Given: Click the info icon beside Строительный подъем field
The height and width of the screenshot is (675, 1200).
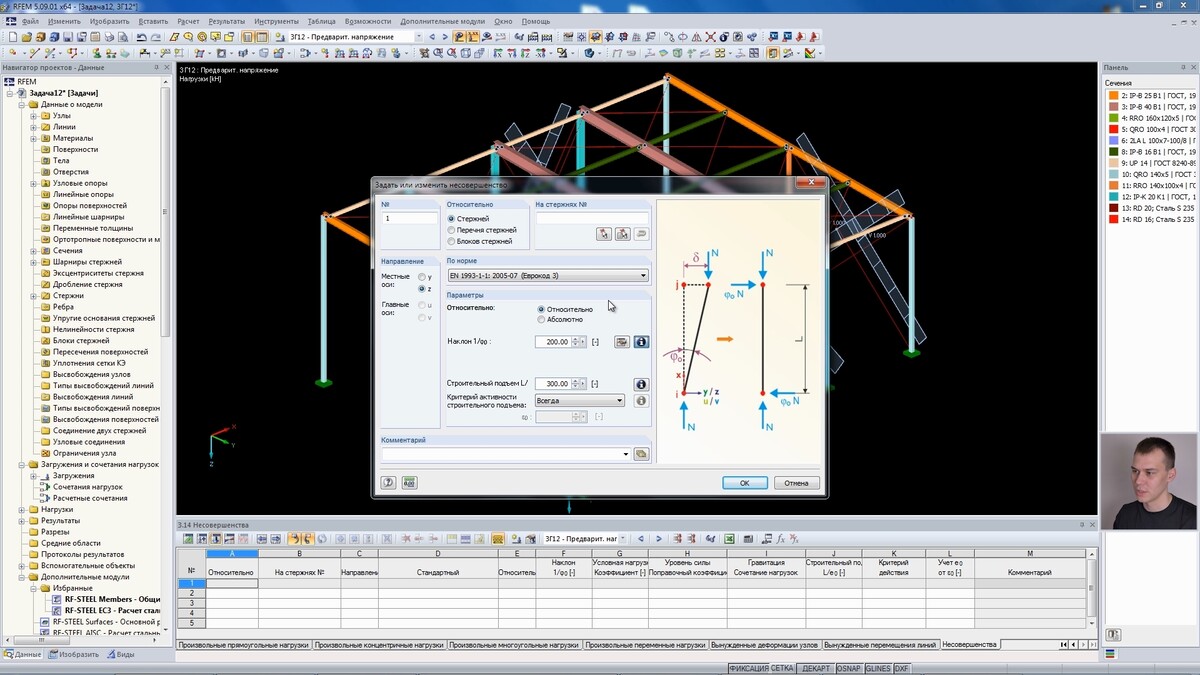Looking at the screenshot, I should [641, 384].
